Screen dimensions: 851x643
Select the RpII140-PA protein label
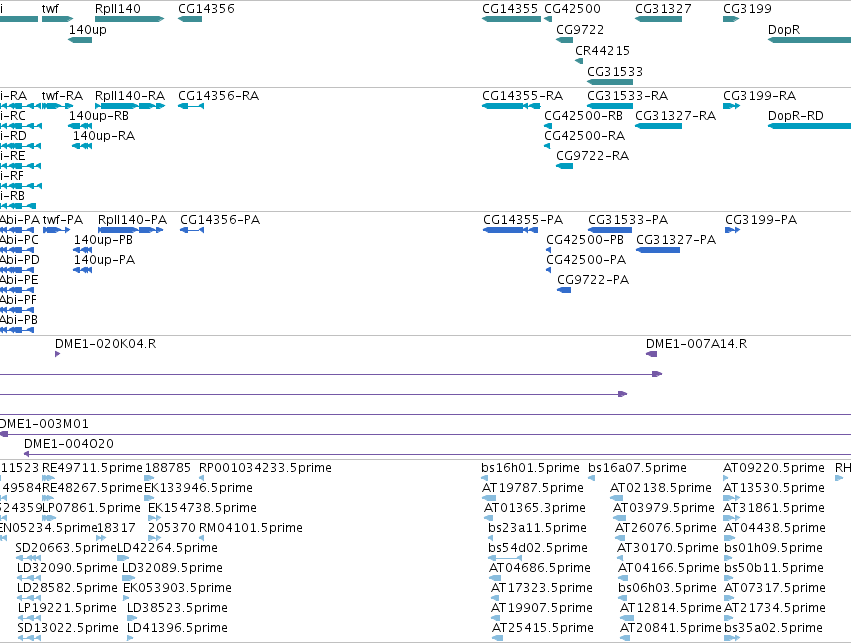[132, 220]
